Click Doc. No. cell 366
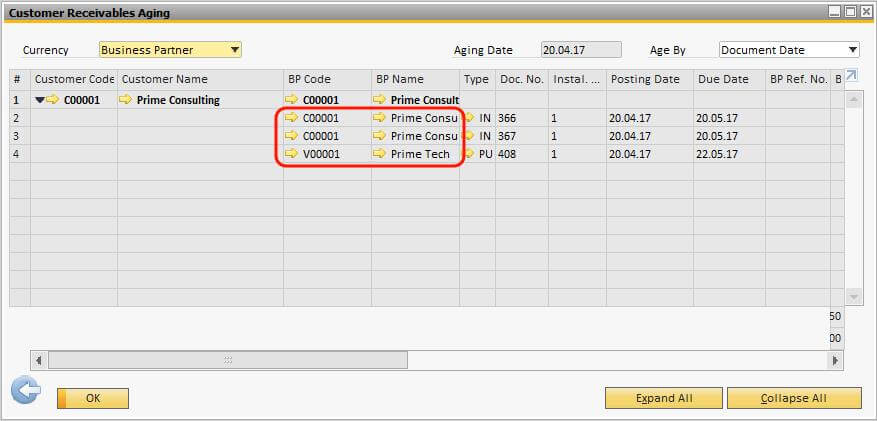The image size is (877, 421). tap(522, 118)
